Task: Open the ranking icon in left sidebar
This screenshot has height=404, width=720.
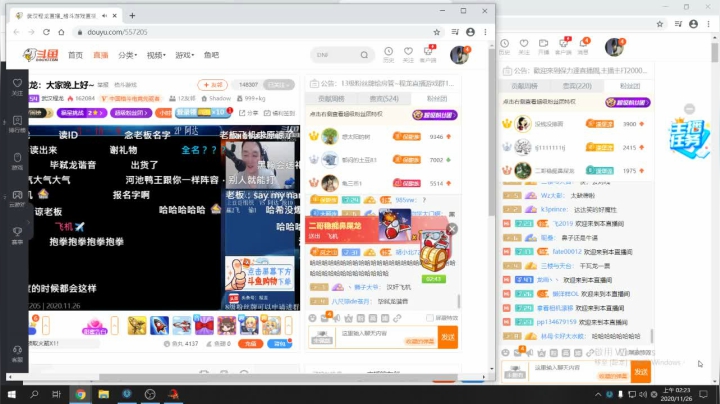Action: (x=17, y=120)
